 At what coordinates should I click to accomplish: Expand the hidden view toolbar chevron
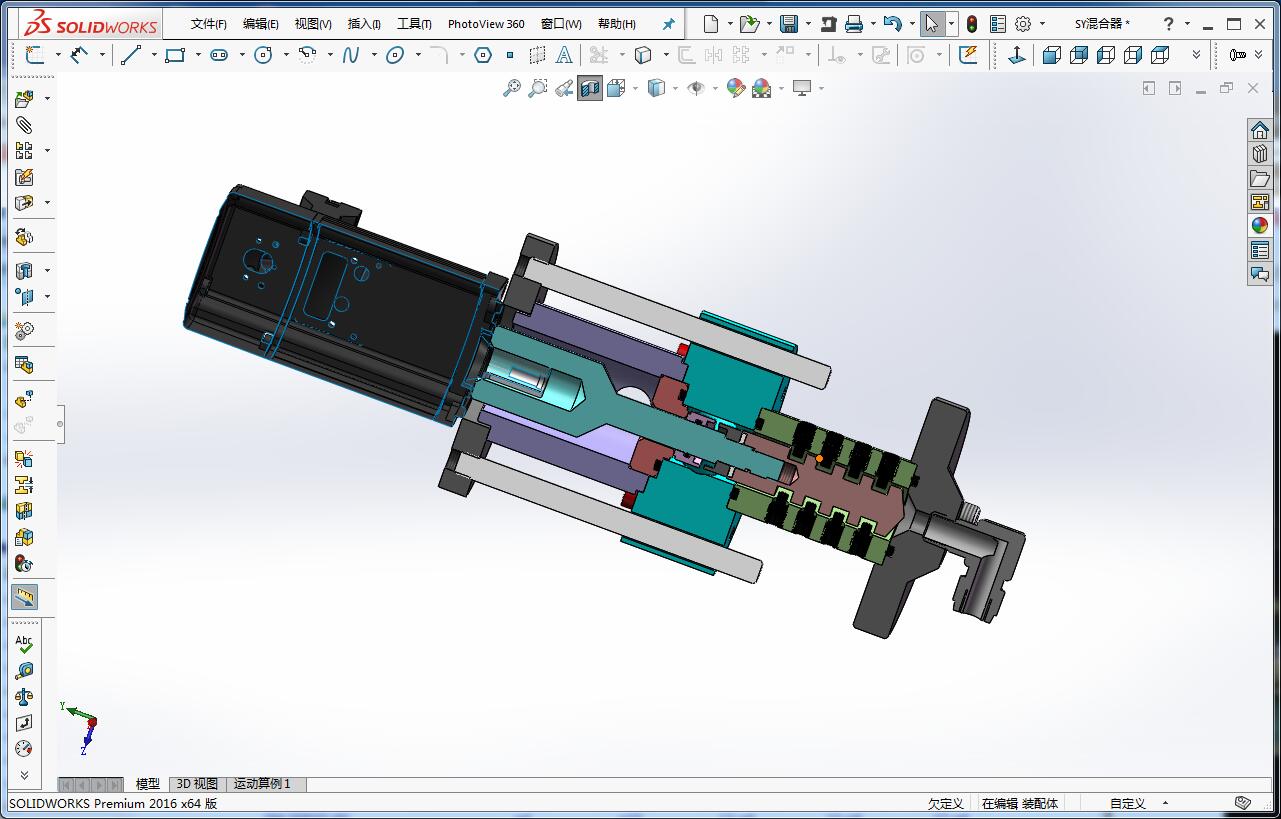(x=1196, y=55)
